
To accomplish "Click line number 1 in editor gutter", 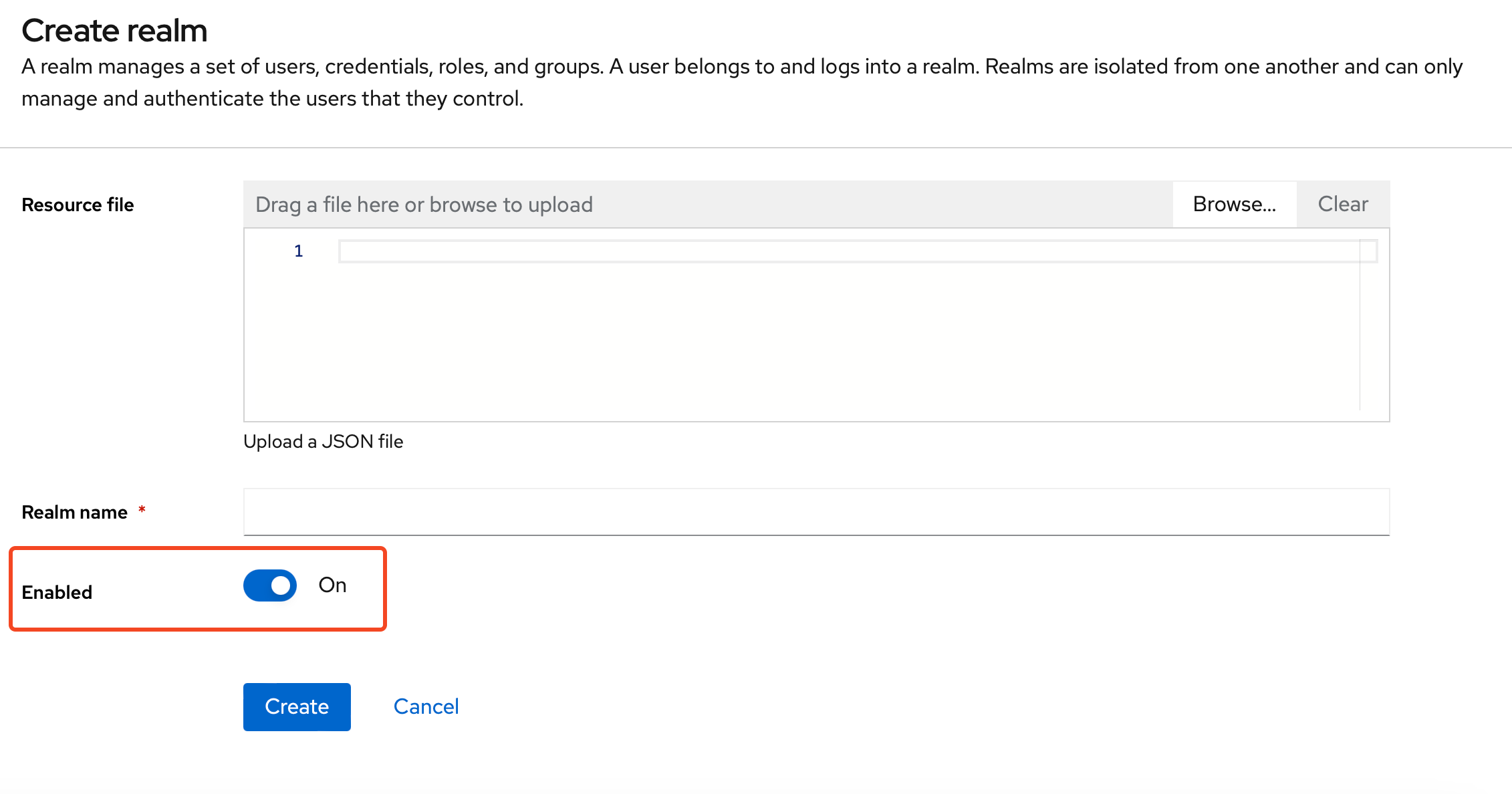I will point(299,251).
